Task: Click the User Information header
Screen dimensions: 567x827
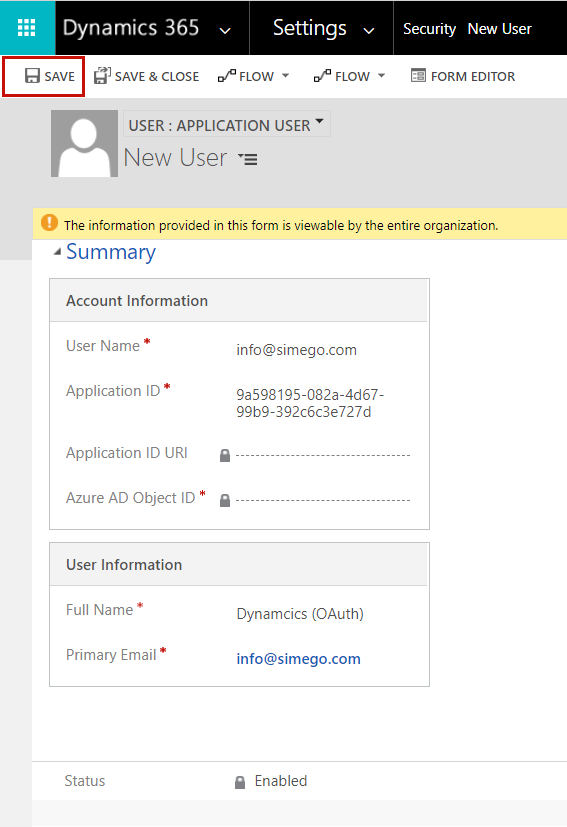Action: (x=239, y=564)
